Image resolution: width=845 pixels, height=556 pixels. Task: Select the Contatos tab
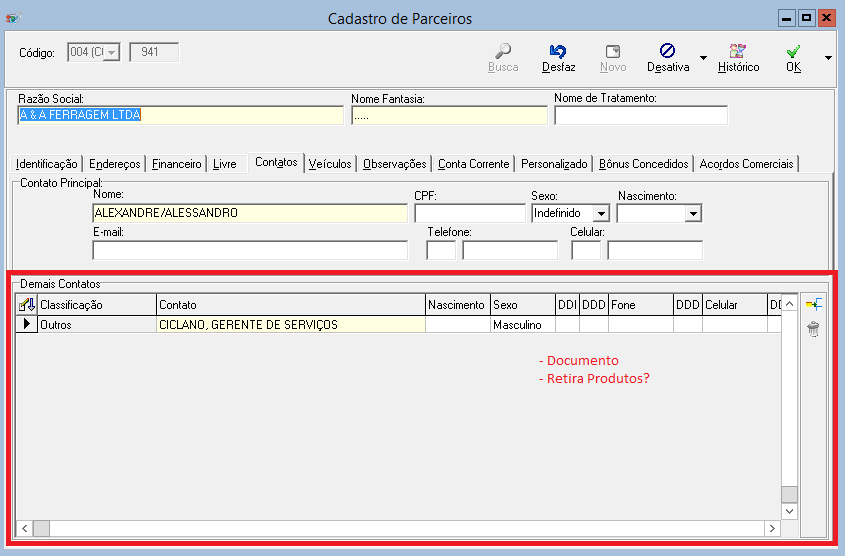pos(276,162)
